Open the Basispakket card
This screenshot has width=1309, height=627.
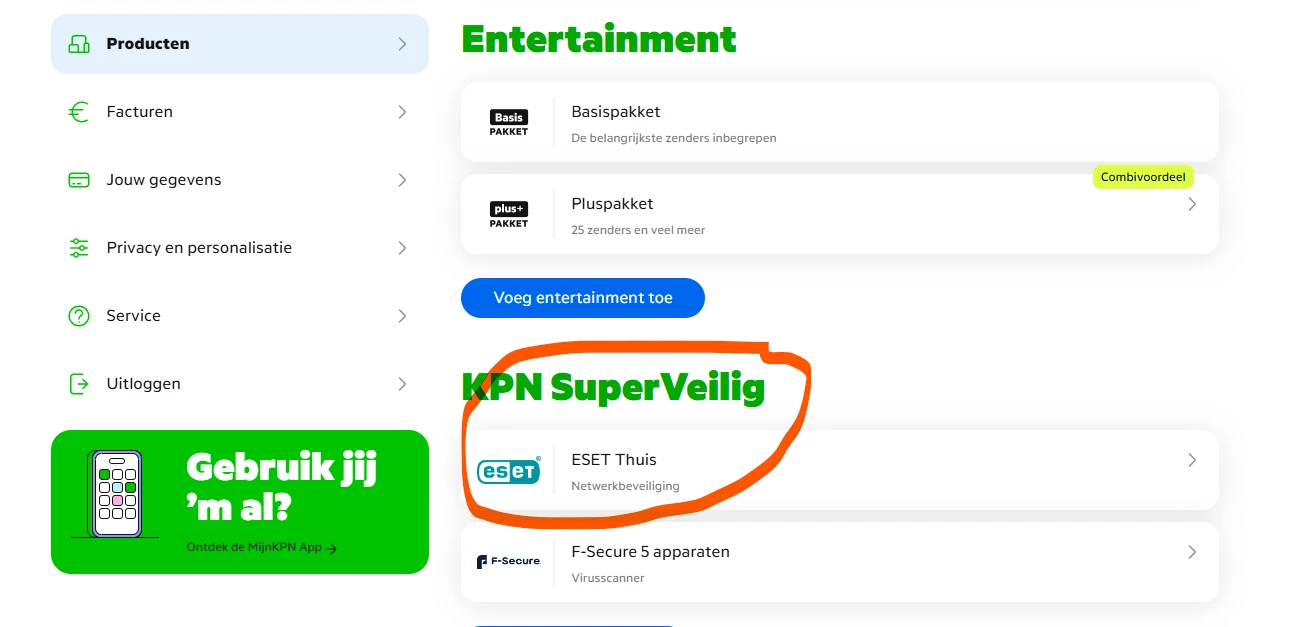[x=840, y=122]
